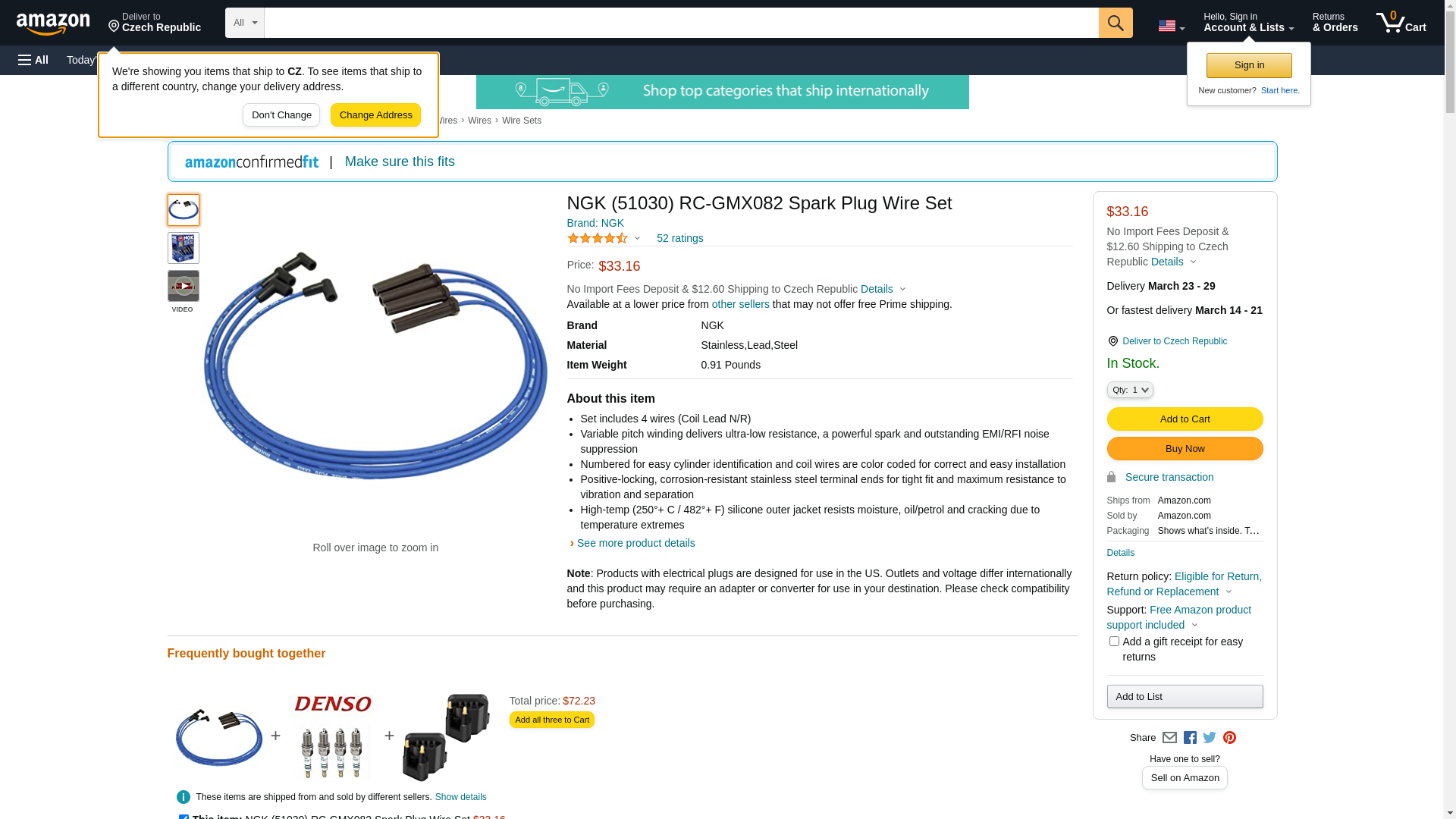Open the US flag language selector
This screenshot has height=819, width=1456.
(x=1171, y=26)
